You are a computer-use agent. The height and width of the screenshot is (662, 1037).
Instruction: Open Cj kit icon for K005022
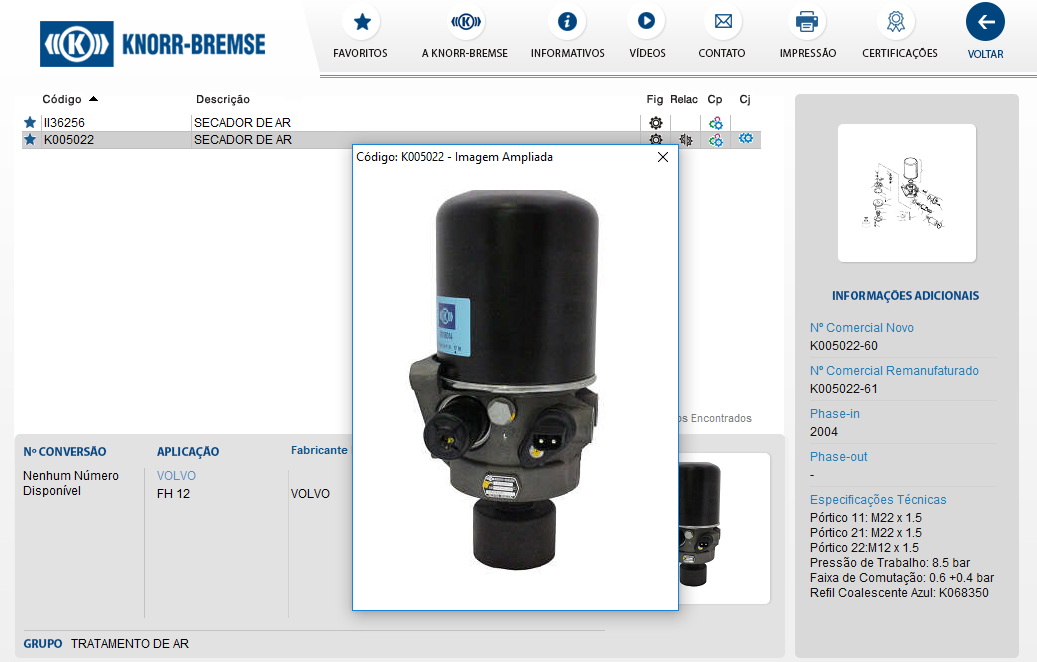pos(746,139)
